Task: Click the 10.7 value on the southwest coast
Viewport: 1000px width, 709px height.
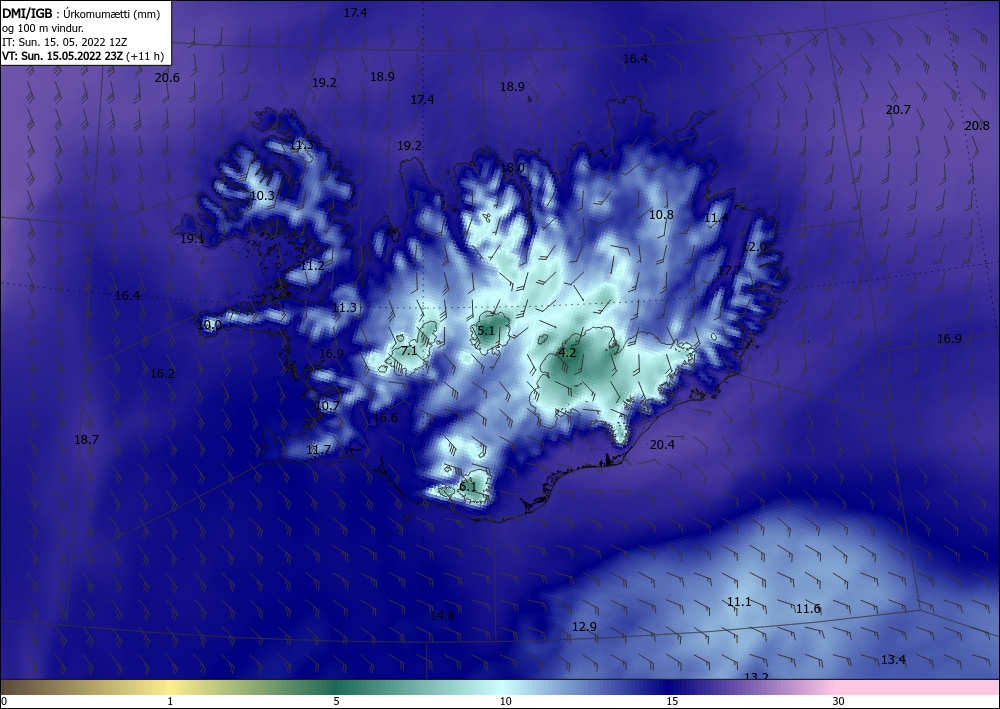Action: [x=327, y=406]
